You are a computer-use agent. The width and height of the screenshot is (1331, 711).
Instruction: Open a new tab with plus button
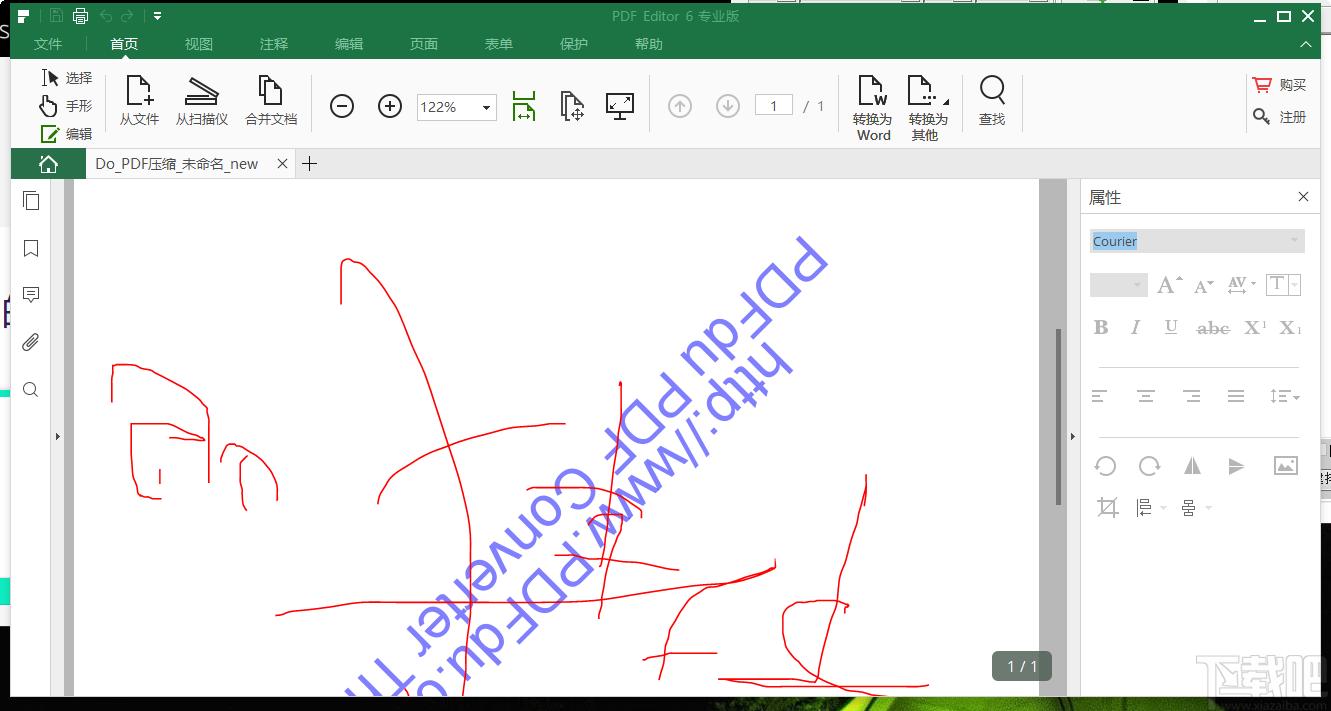click(310, 164)
